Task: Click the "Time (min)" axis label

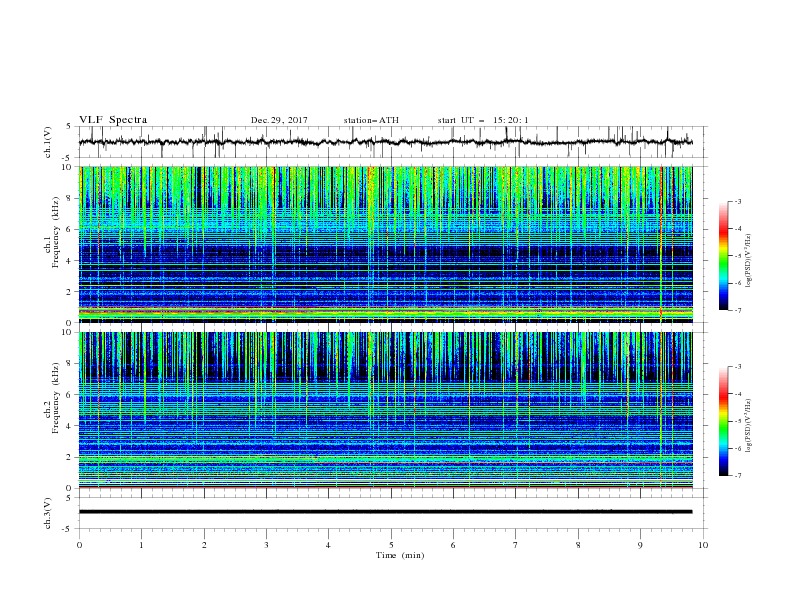Action: tap(400, 555)
